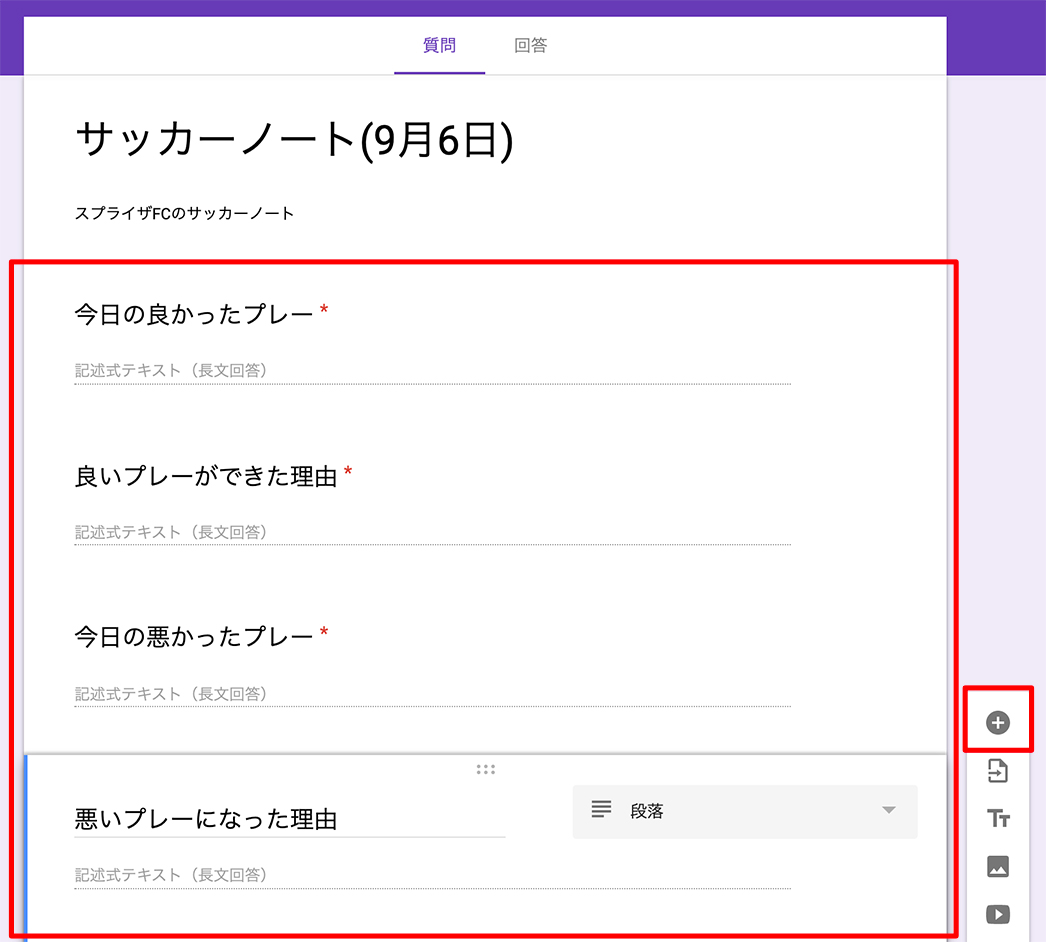Click the add image icon
The height and width of the screenshot is (942, 1046).
(997, 867)
